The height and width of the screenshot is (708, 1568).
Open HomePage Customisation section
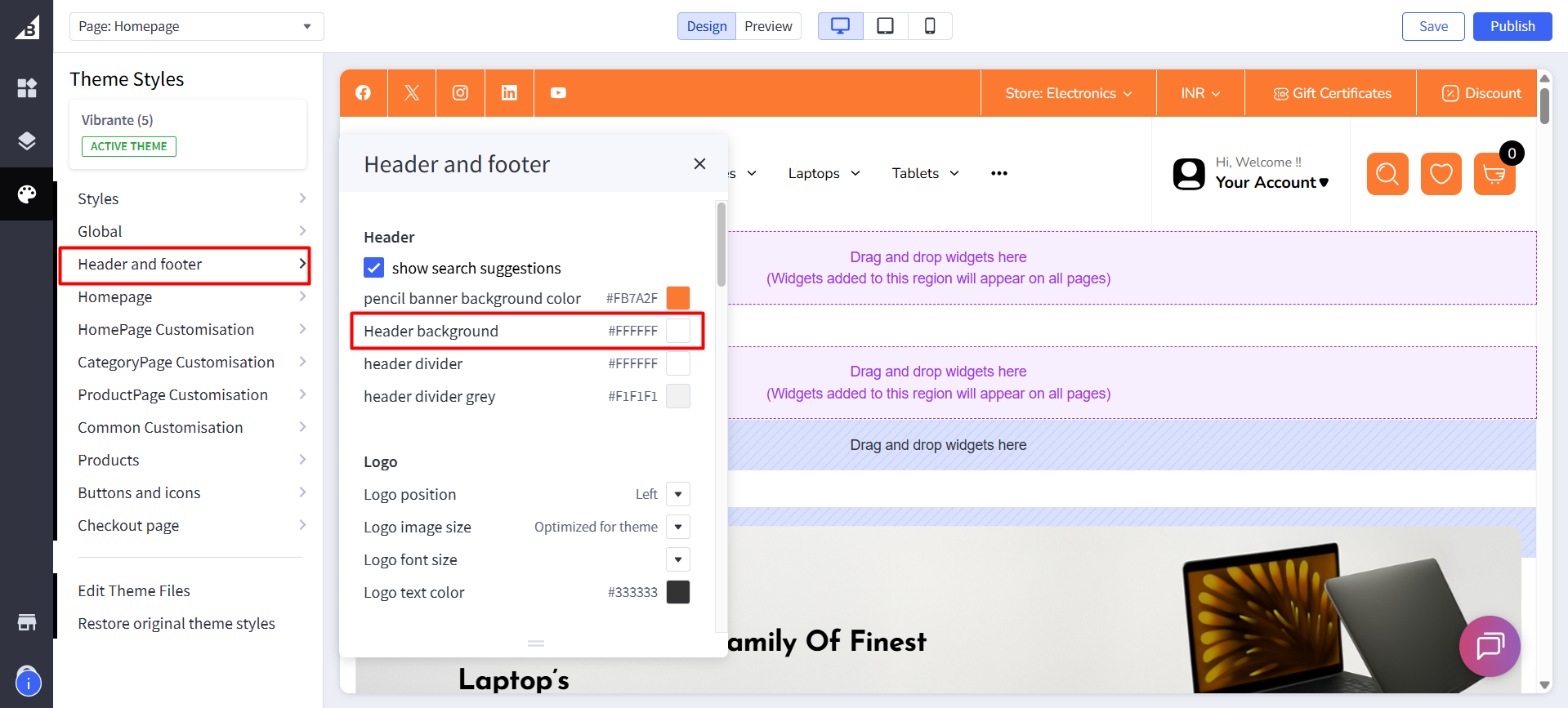coord(192,329)
